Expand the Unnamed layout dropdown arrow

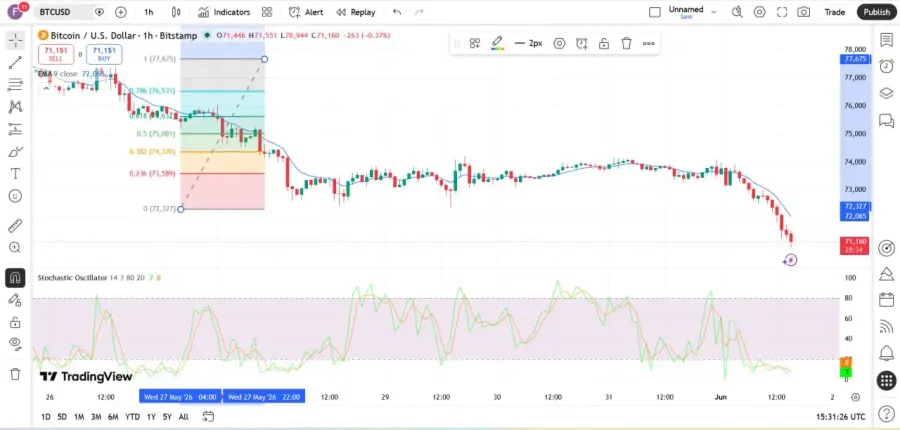coord(714,12)
